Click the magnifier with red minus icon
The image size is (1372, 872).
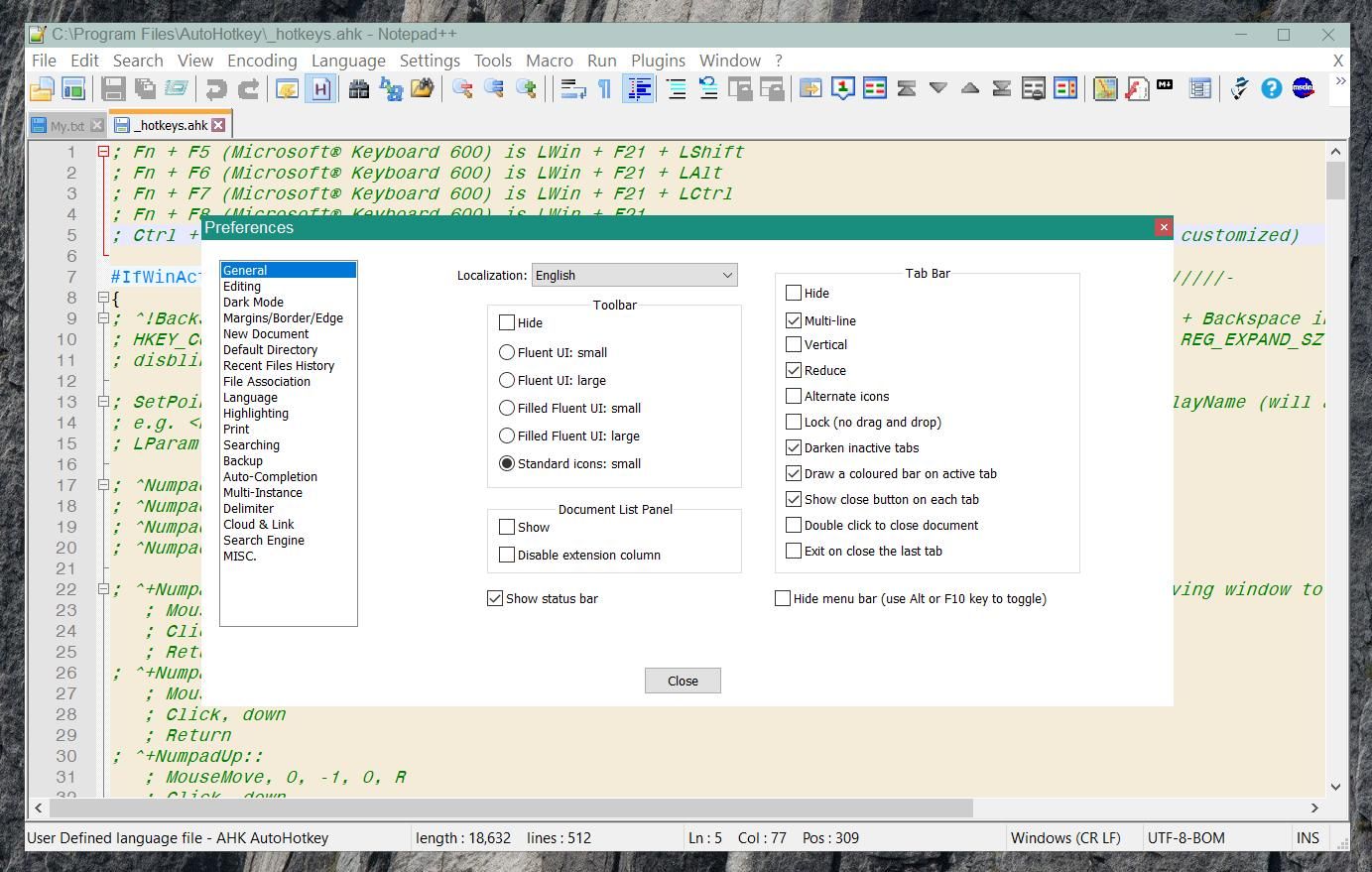click(462, 89)
